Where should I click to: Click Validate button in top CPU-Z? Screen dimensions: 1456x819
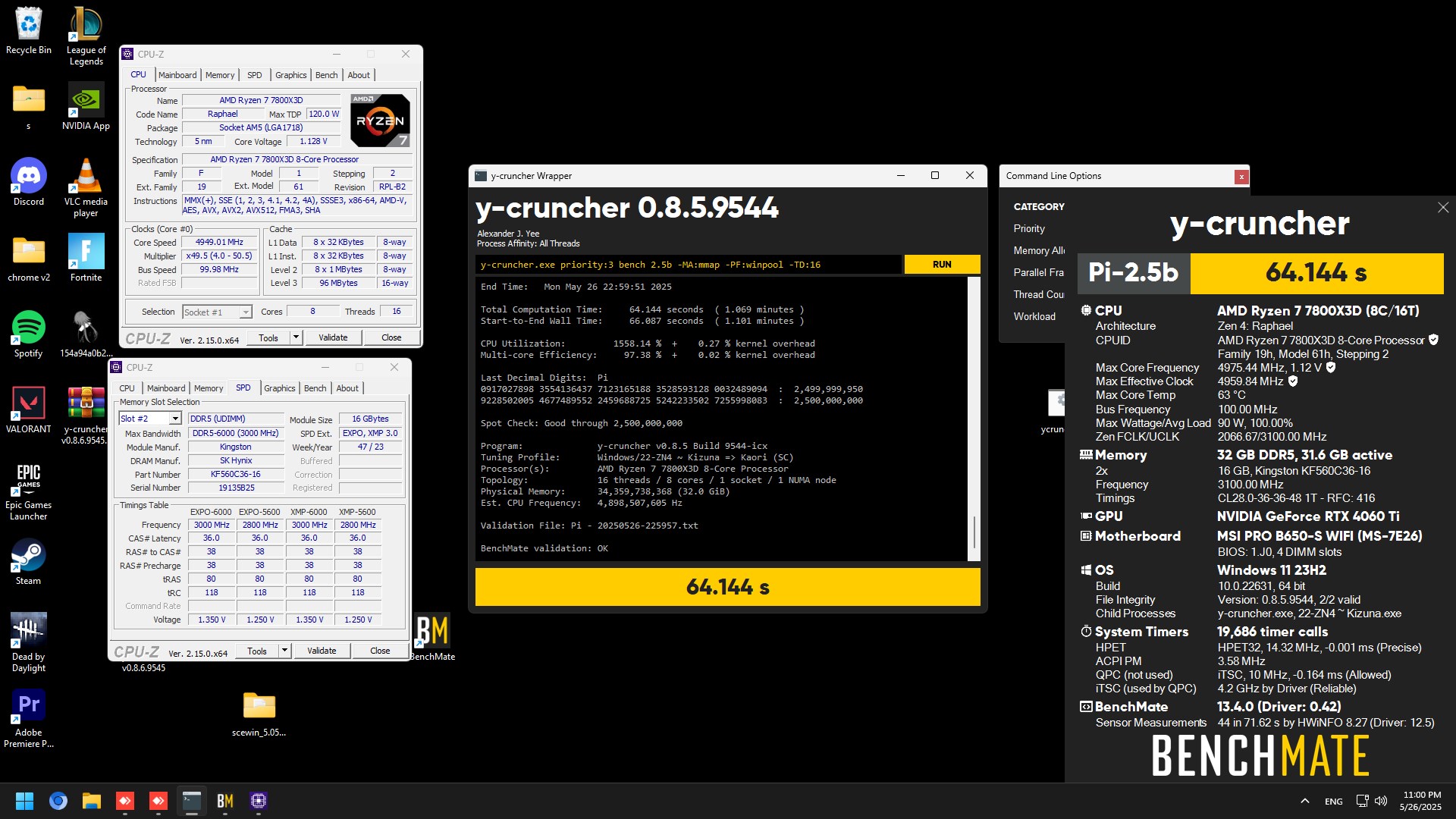pos(333,337)
